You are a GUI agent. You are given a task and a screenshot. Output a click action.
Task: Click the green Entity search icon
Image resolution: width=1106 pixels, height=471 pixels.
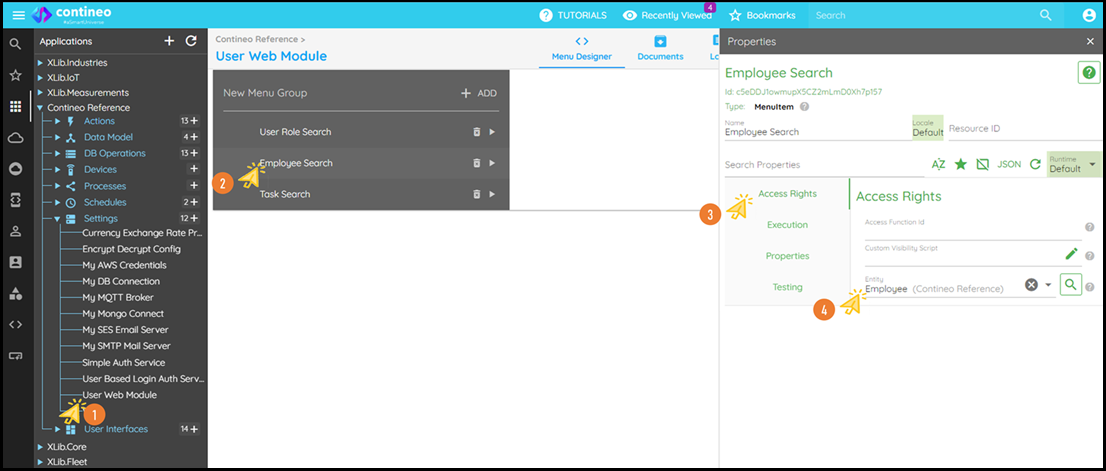[1070, 285]
